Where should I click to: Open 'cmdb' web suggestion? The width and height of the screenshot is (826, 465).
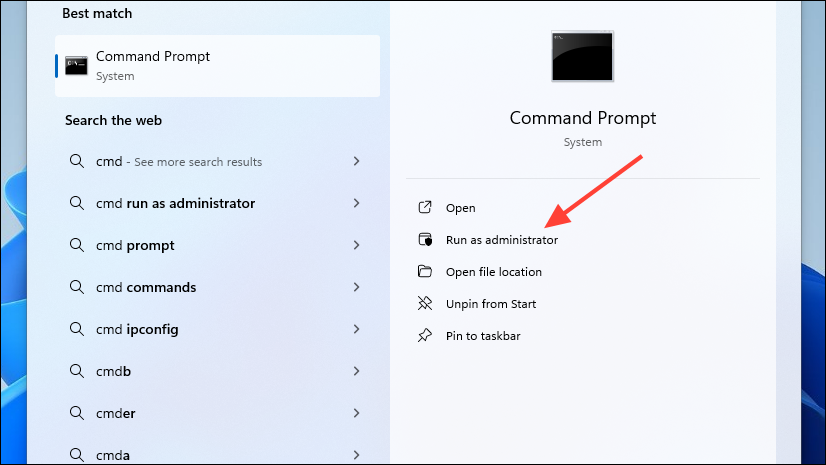coord(217,371)
